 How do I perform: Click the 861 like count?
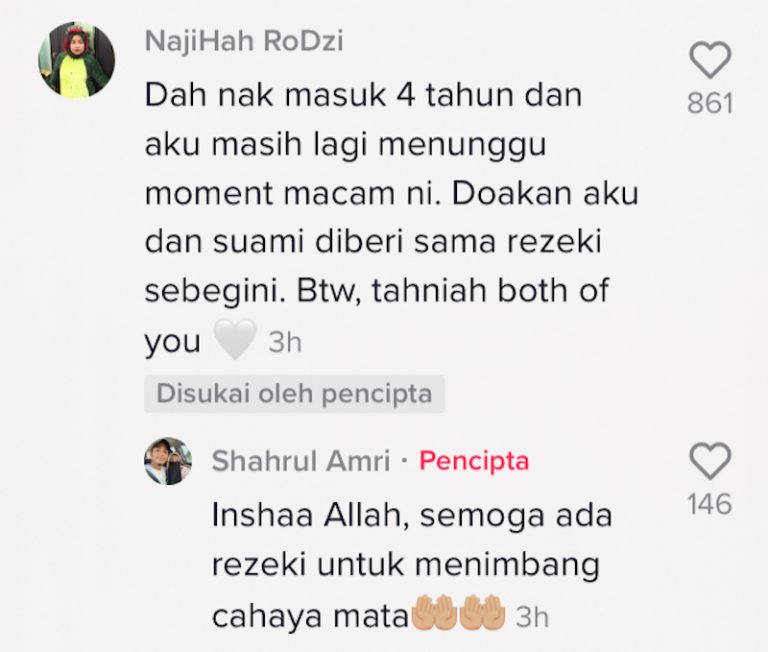tap(710, 103)
